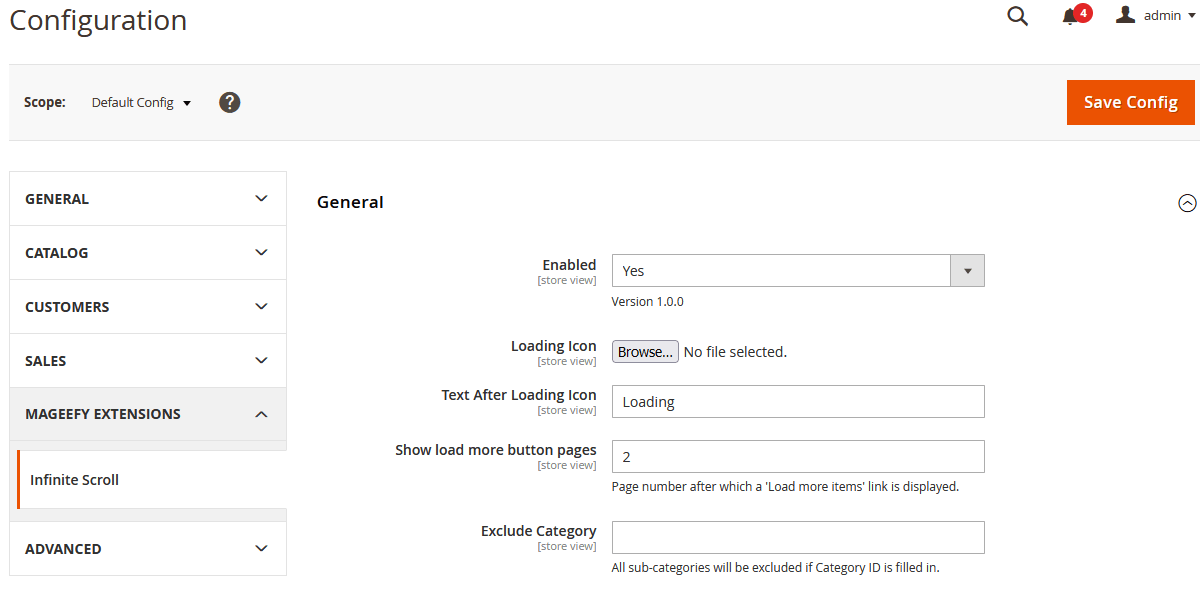
Task: Click the Text After Loading Icon field
Action: point(797,402)
